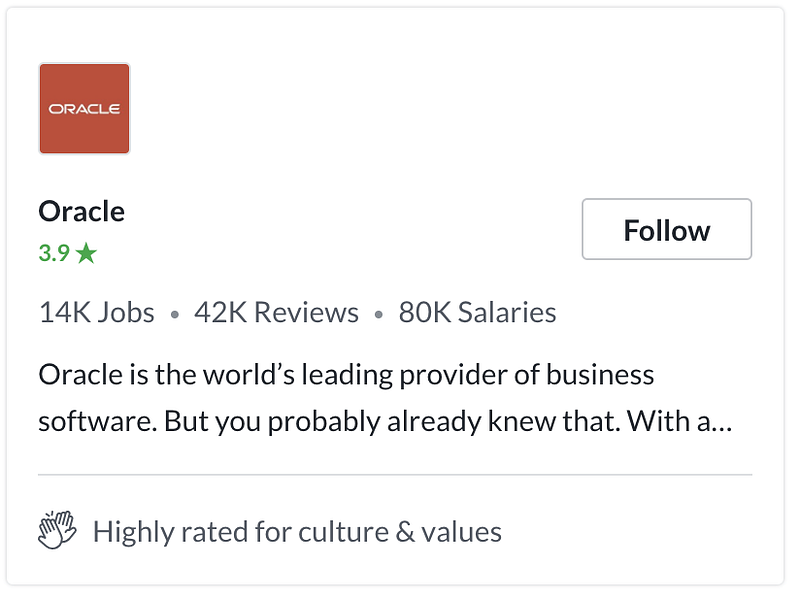View Oracle's 14K Jobs
The image size is (800, 598).
pyautogui.click(x=96, y=313)
